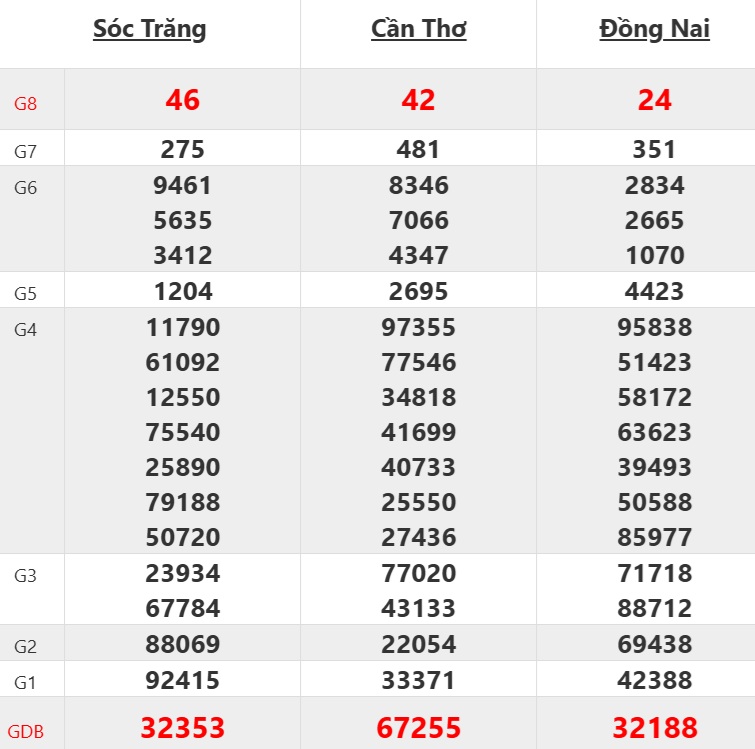Select the GDB special prize label
Image resolution: width=755 pixels, height=749 pixels.
pyautogui.click(x=26, y=731)
